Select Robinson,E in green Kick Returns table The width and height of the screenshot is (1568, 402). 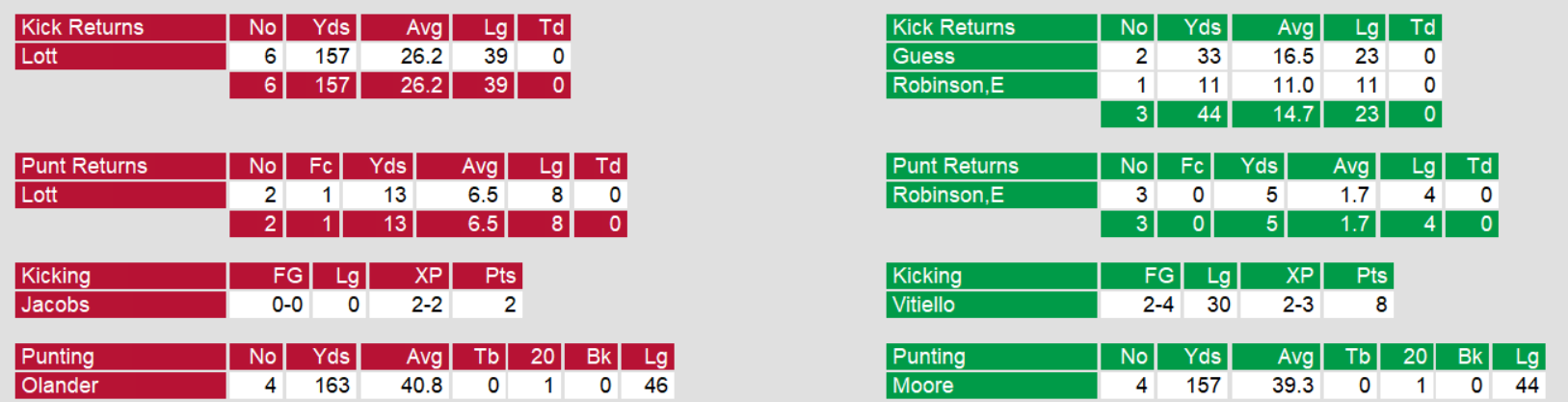click(x=992, y=85)
